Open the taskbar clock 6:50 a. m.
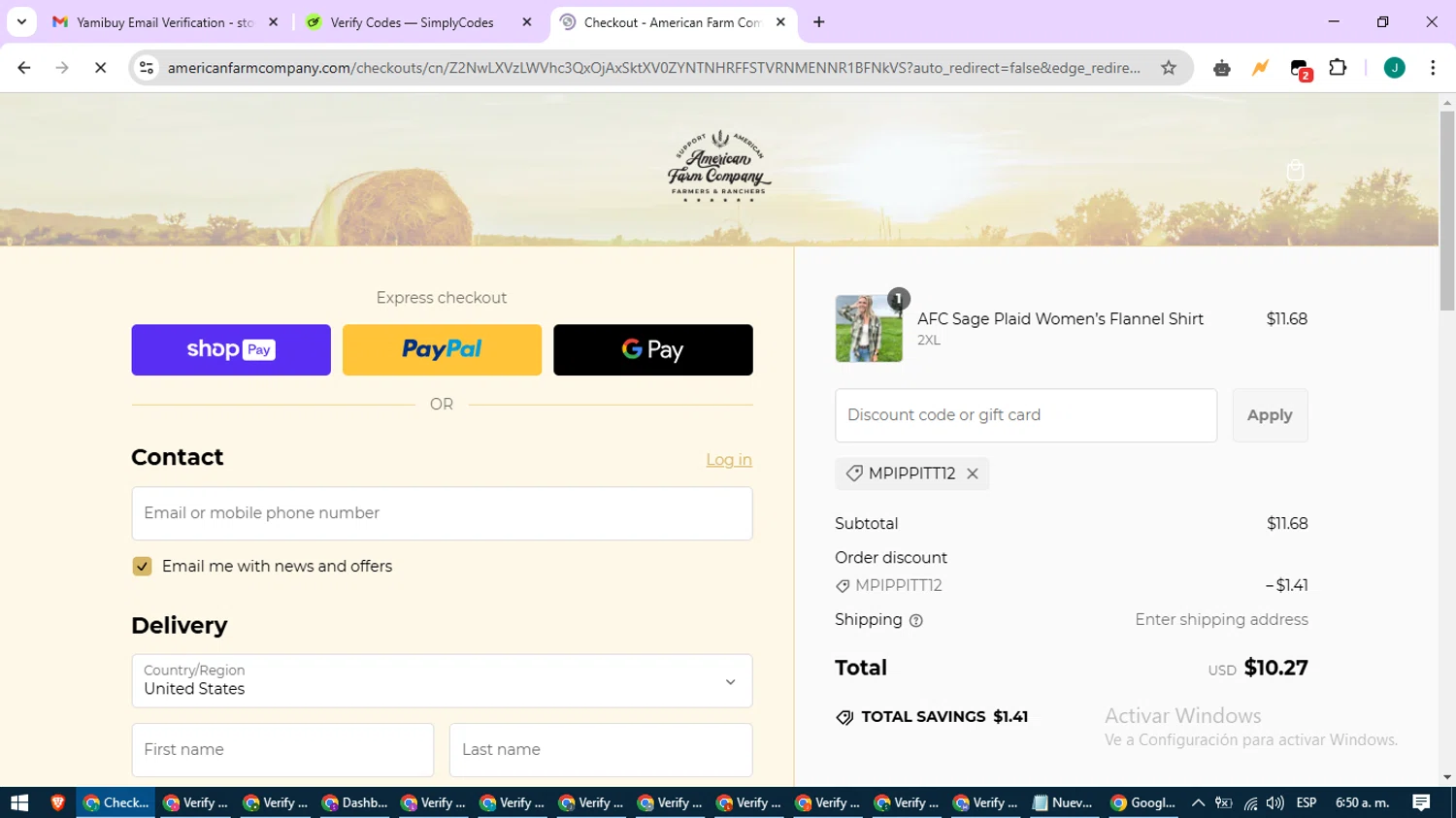This screenshot has width=1456, height=818. pos(1363,802)
